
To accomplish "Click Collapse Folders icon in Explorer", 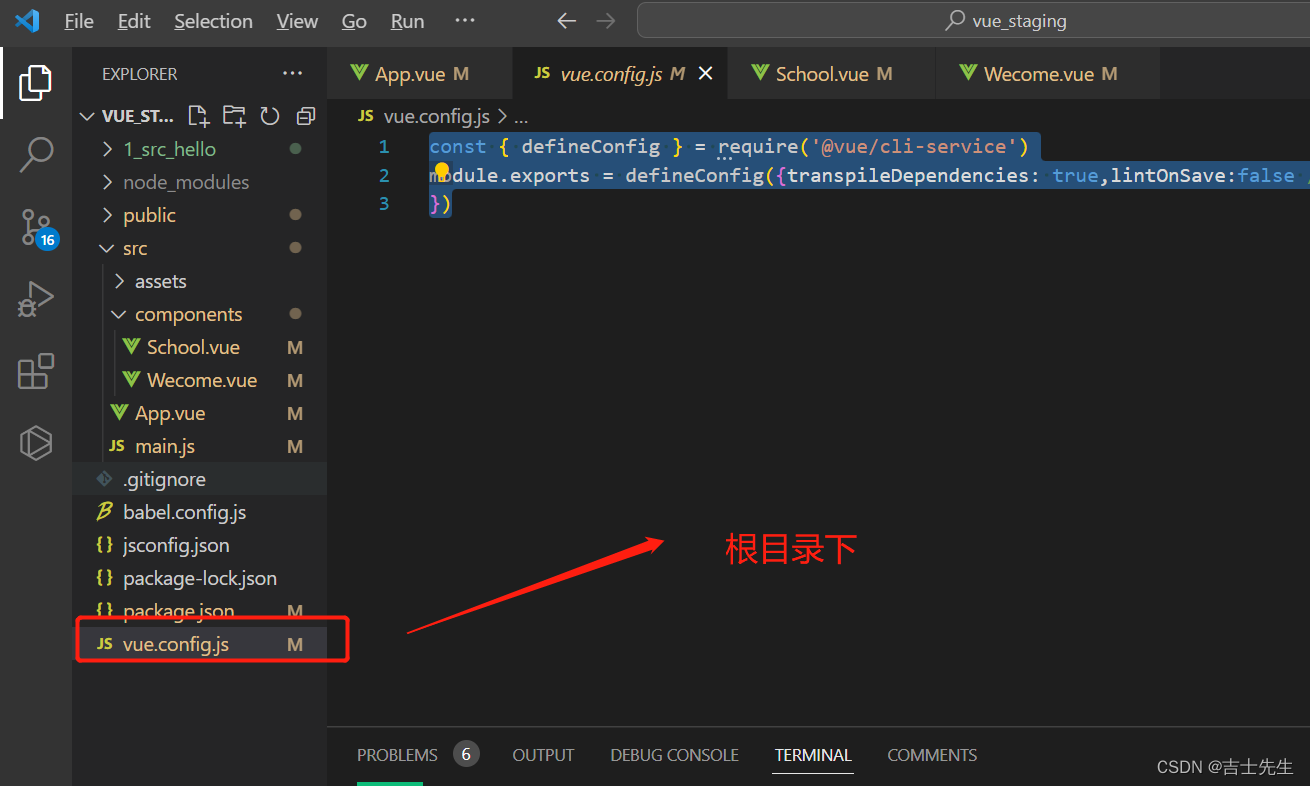I will 306,116.
